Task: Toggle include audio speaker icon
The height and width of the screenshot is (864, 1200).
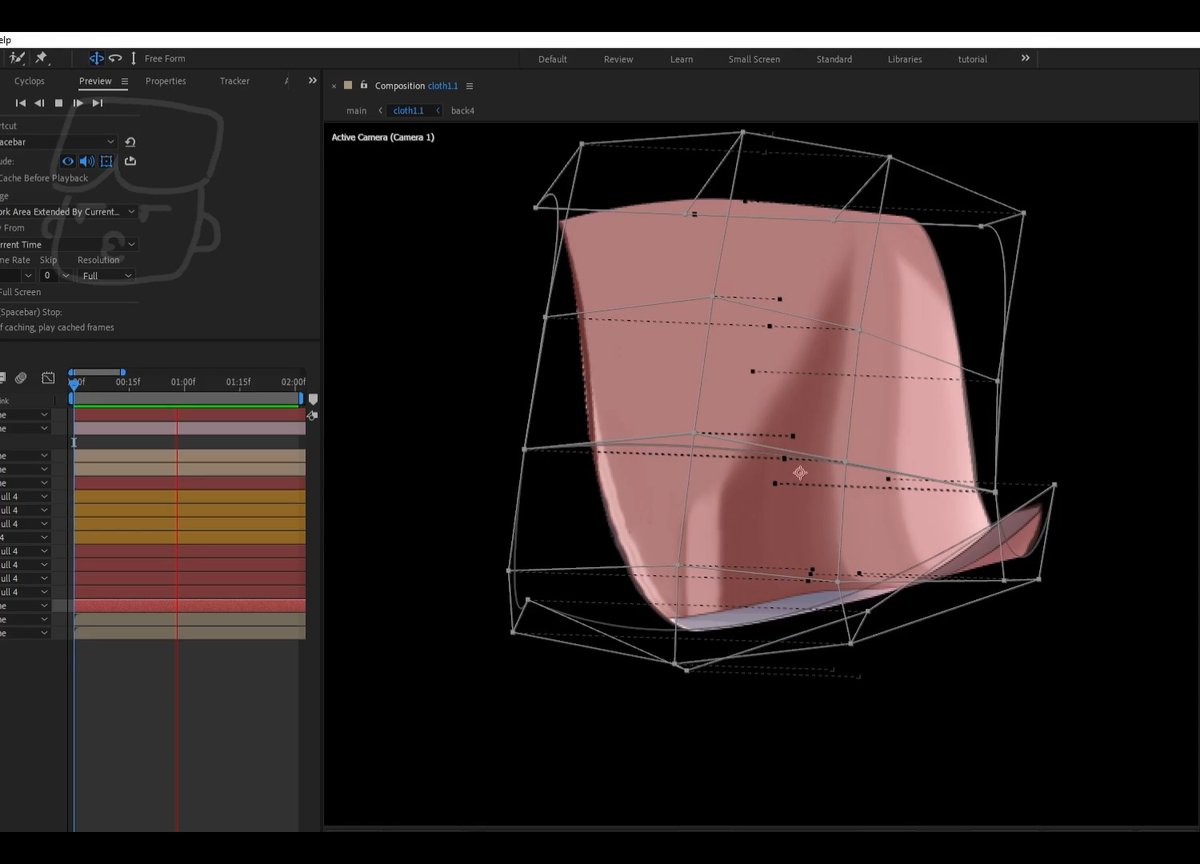Action: click(87, 161)
